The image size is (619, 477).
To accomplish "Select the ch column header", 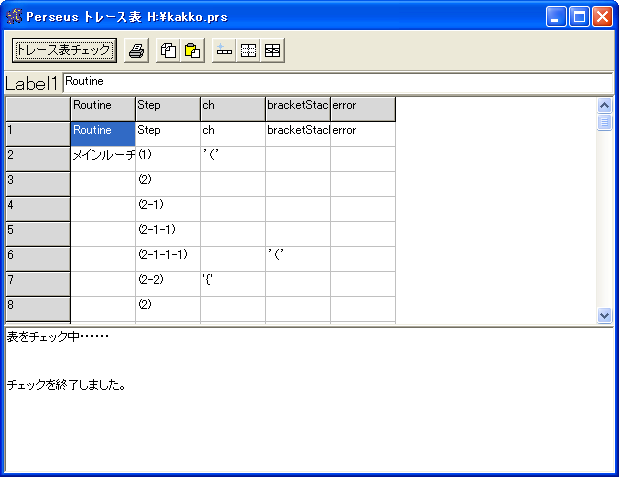I will [233, 106].
